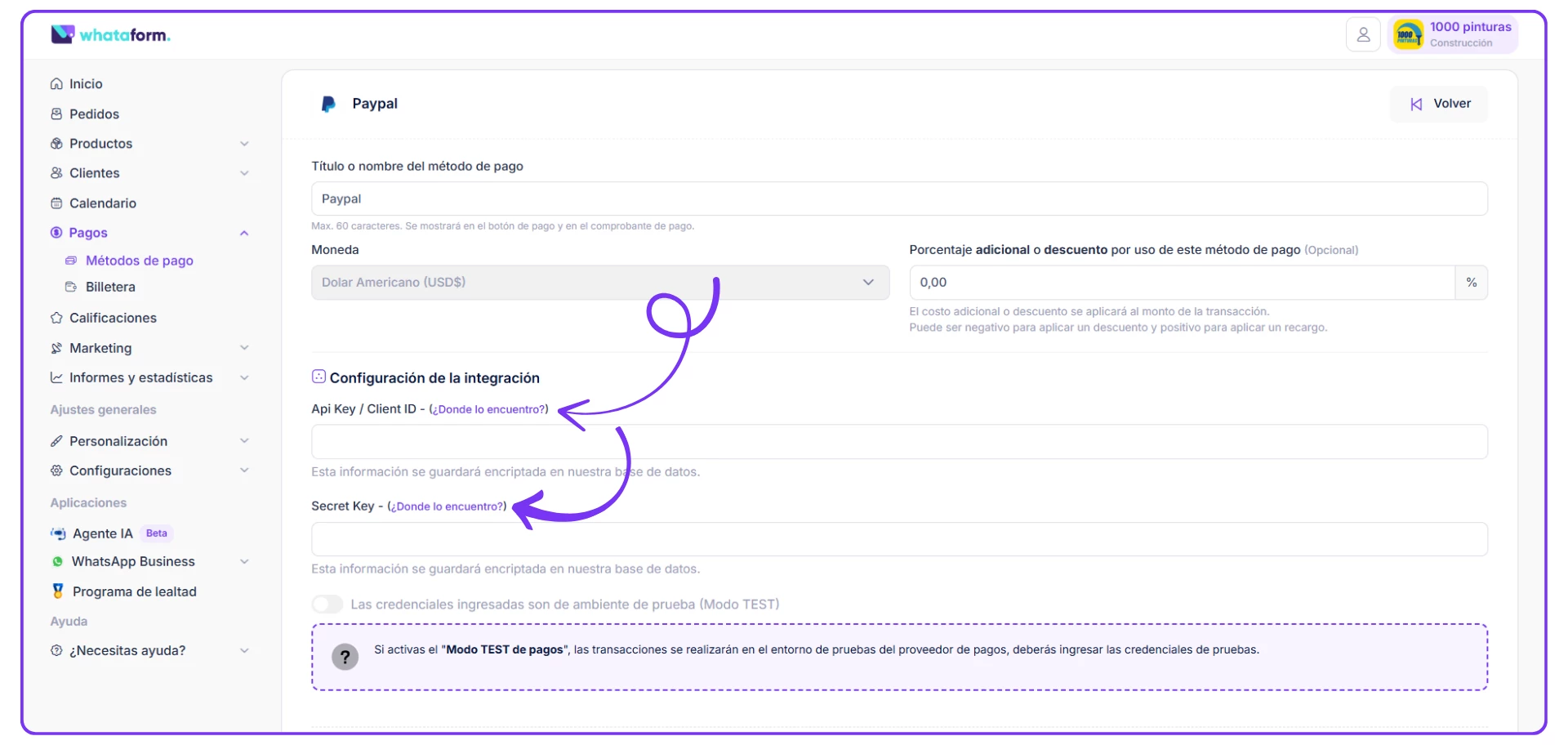Click the question mark help icon
1568x745 pixels.
[345, 657]
